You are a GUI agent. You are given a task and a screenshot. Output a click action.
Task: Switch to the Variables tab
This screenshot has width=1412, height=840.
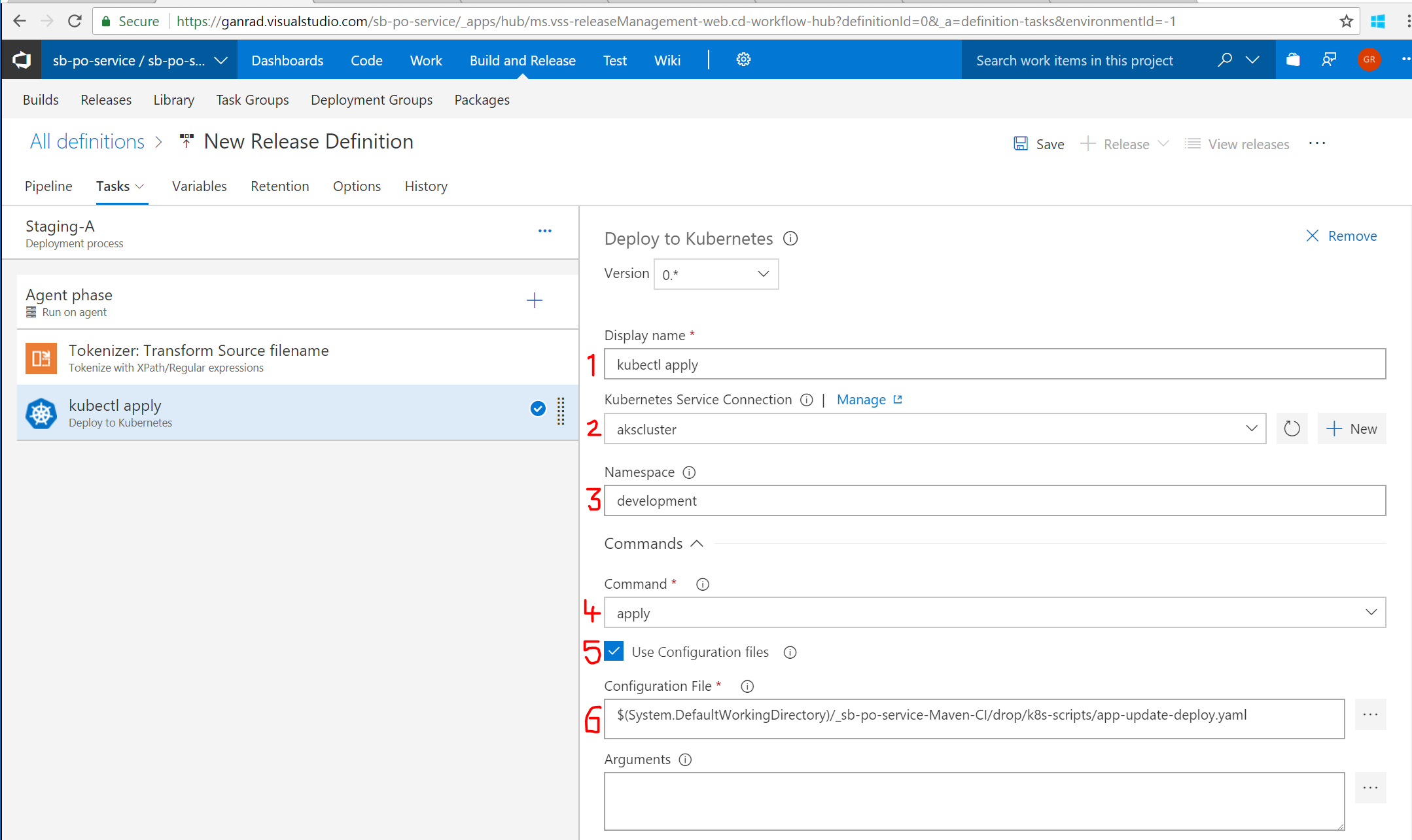199,186
